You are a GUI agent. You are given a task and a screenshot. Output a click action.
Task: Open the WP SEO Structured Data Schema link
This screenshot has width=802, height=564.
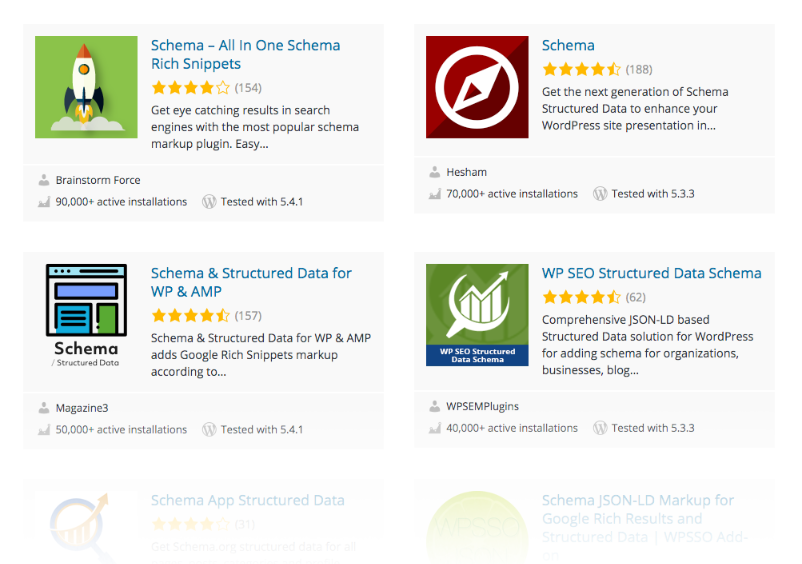pyautogui.click(x=651, y=273)
